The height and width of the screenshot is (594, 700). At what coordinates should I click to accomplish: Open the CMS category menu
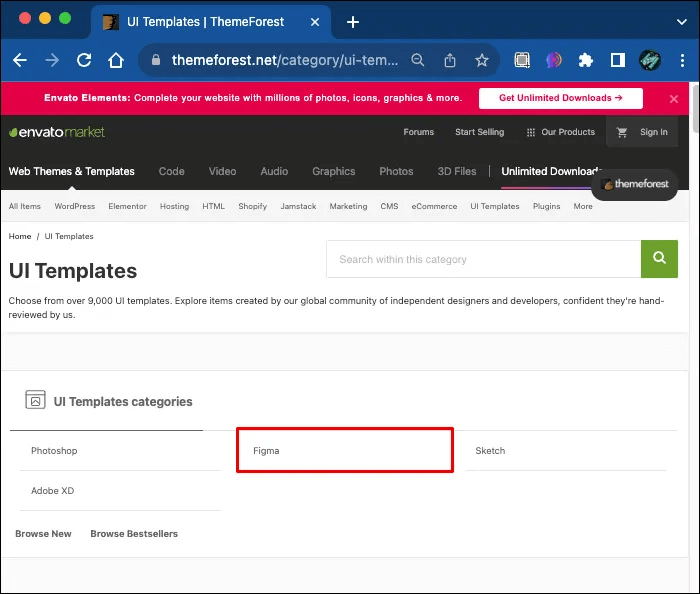tap(389, 206)
